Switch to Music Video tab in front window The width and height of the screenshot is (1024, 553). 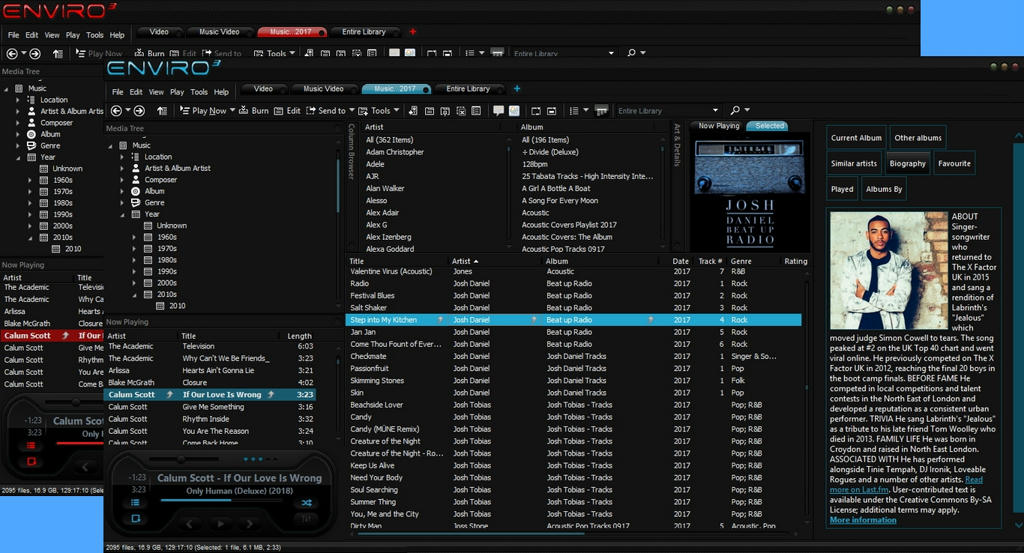click(323, 89)
